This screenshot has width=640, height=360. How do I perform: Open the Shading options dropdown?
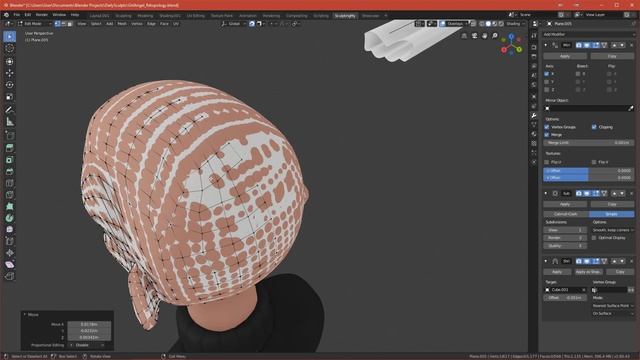click(516, 24)
